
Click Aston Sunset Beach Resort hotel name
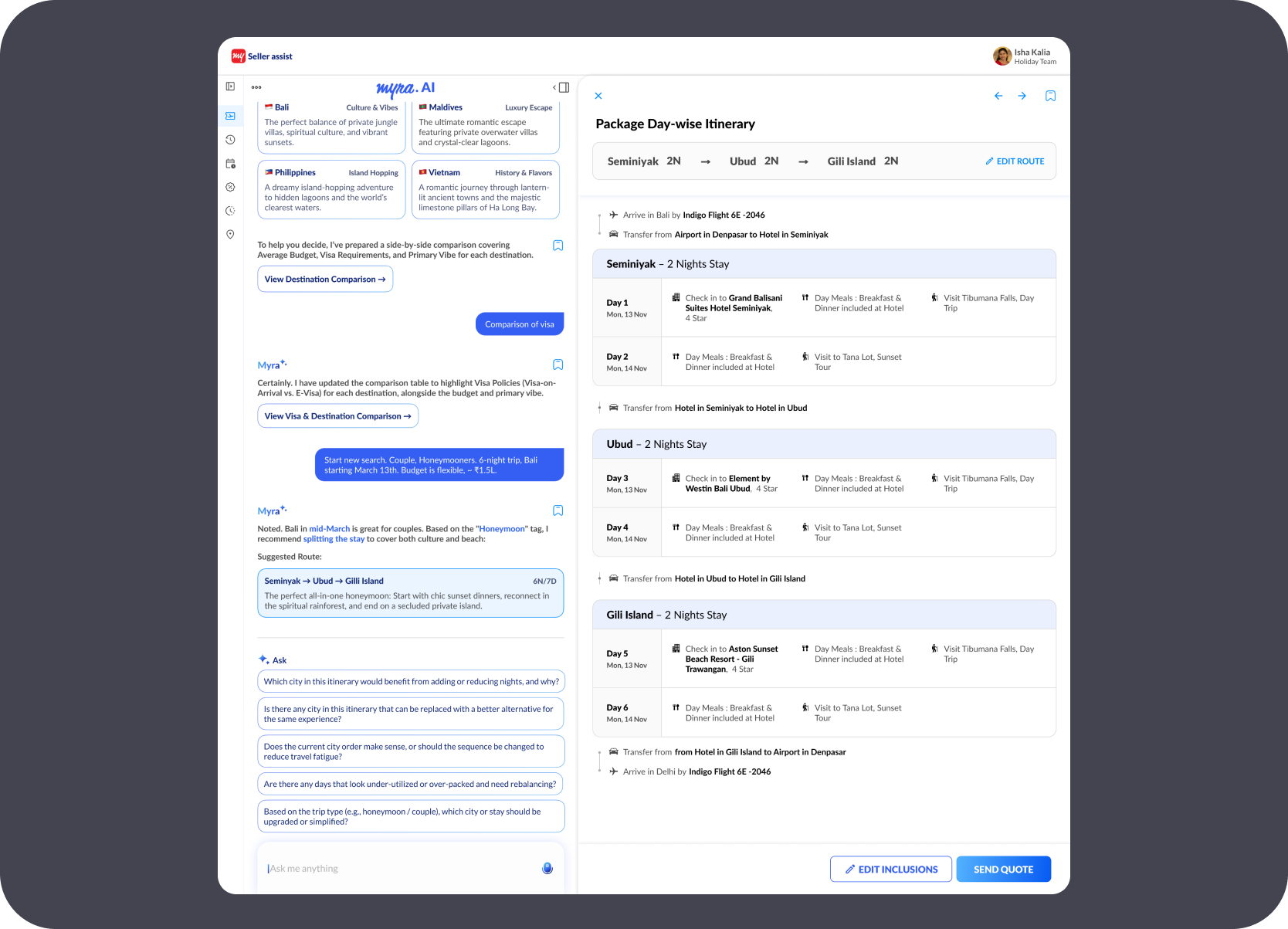coord(731,659)
